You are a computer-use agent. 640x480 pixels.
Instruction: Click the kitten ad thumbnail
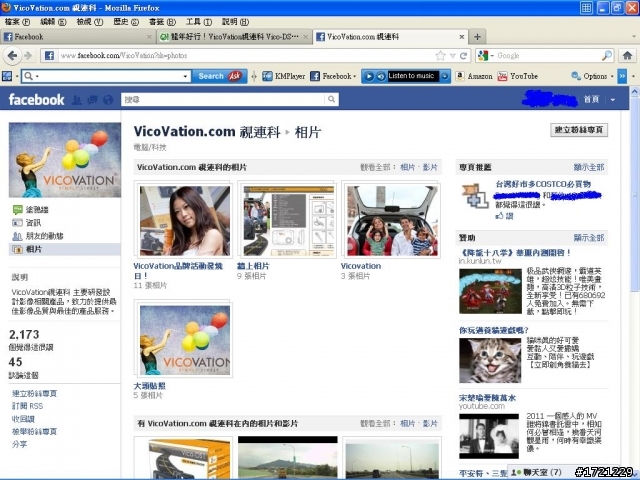pyautogui.click(x=490, y=360)
